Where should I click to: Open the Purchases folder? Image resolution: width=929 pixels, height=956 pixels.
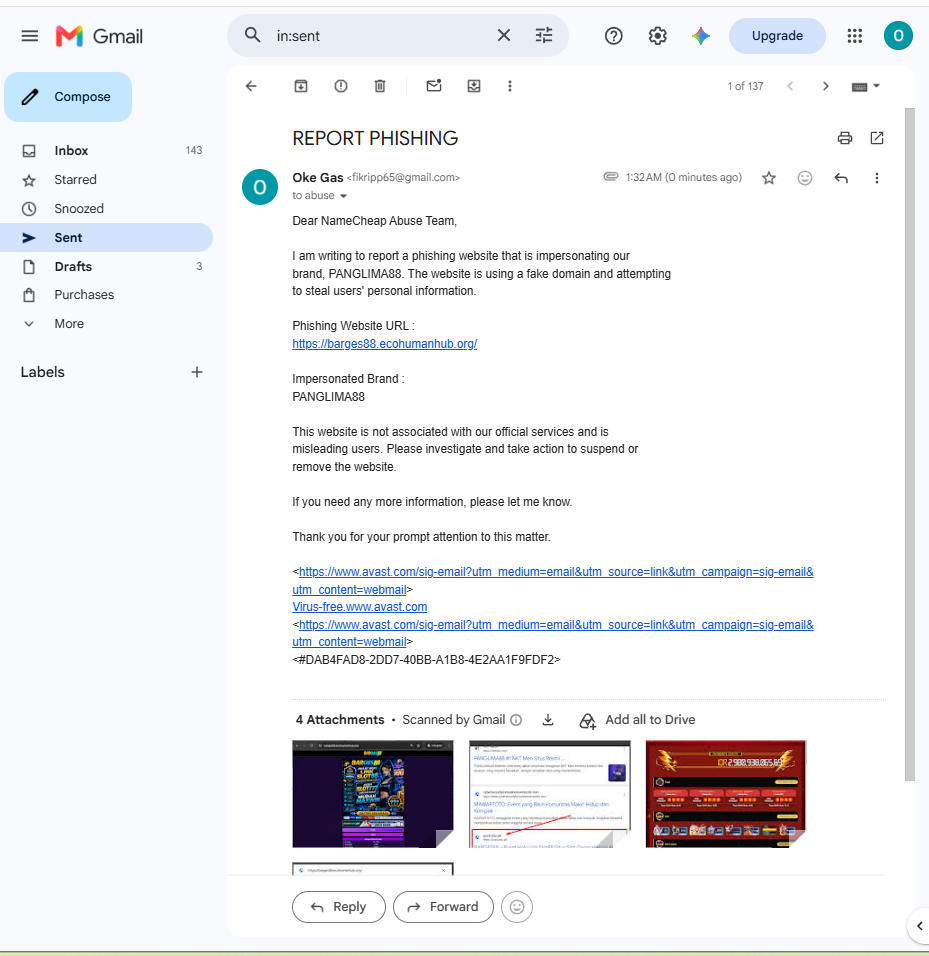(x=107, y=295)
